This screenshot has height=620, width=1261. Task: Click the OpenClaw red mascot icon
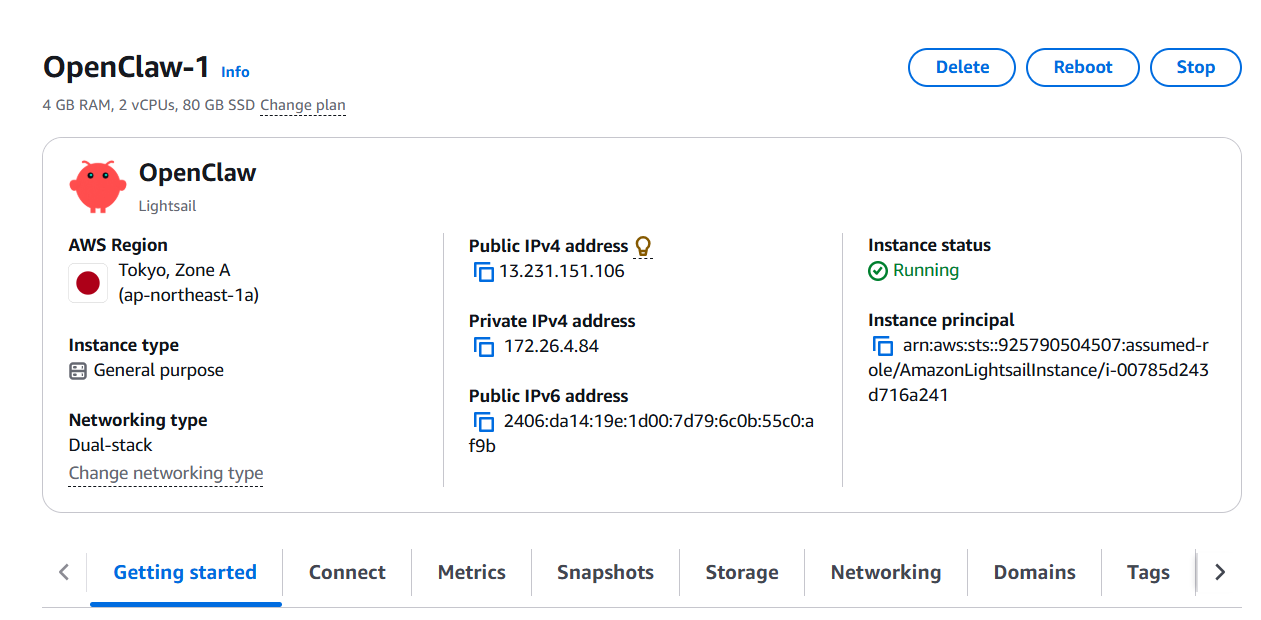pos(97,186)
